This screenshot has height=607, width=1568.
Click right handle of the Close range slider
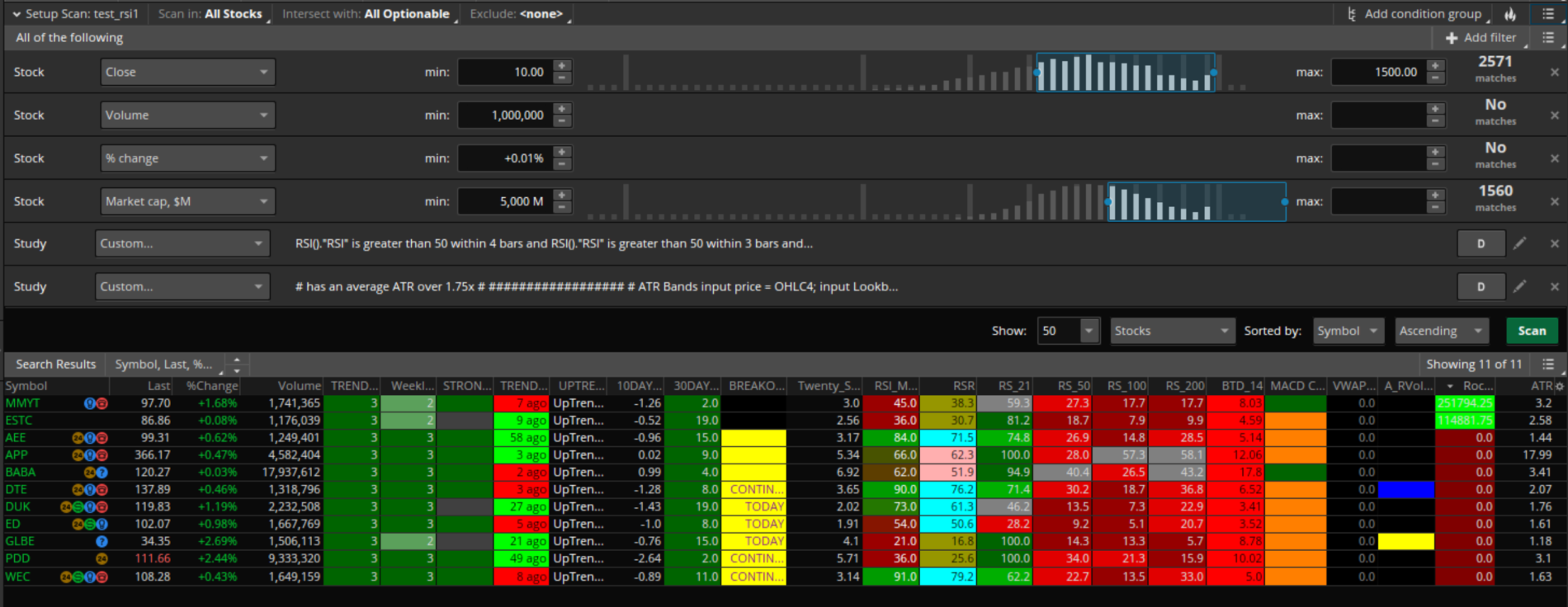click(x=1213, y=73)
